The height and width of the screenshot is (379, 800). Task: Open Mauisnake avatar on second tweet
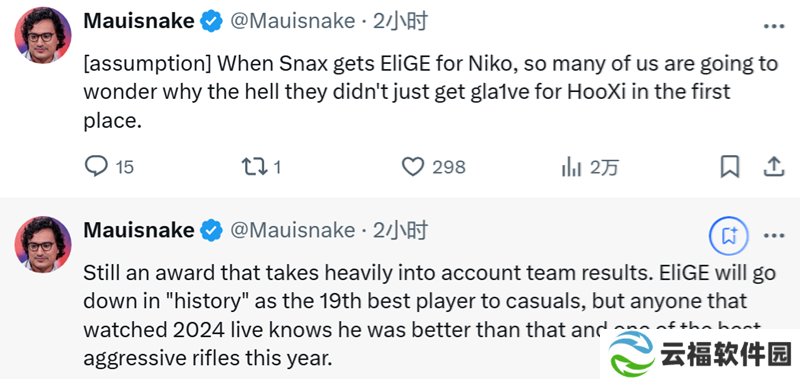43,244
